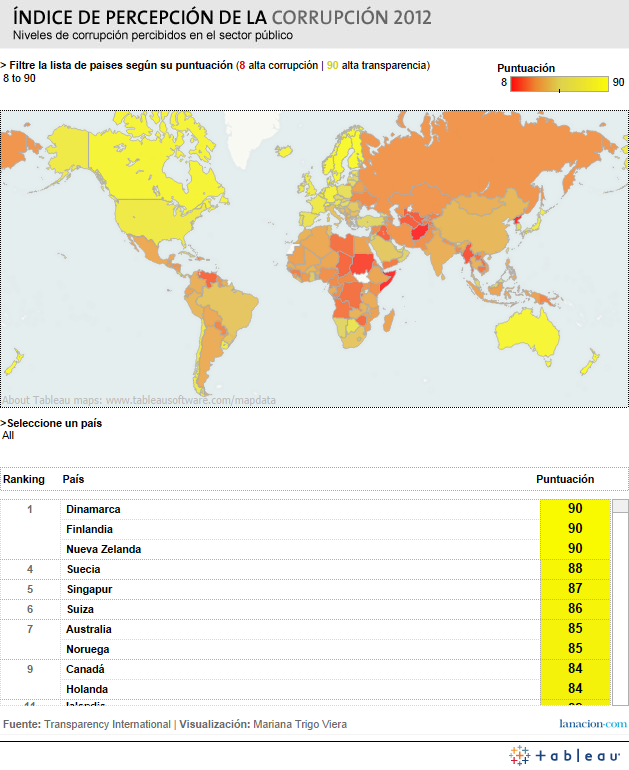Select the País column header
Viewport: 629px width, 770px height.
(x=73, y=479)
